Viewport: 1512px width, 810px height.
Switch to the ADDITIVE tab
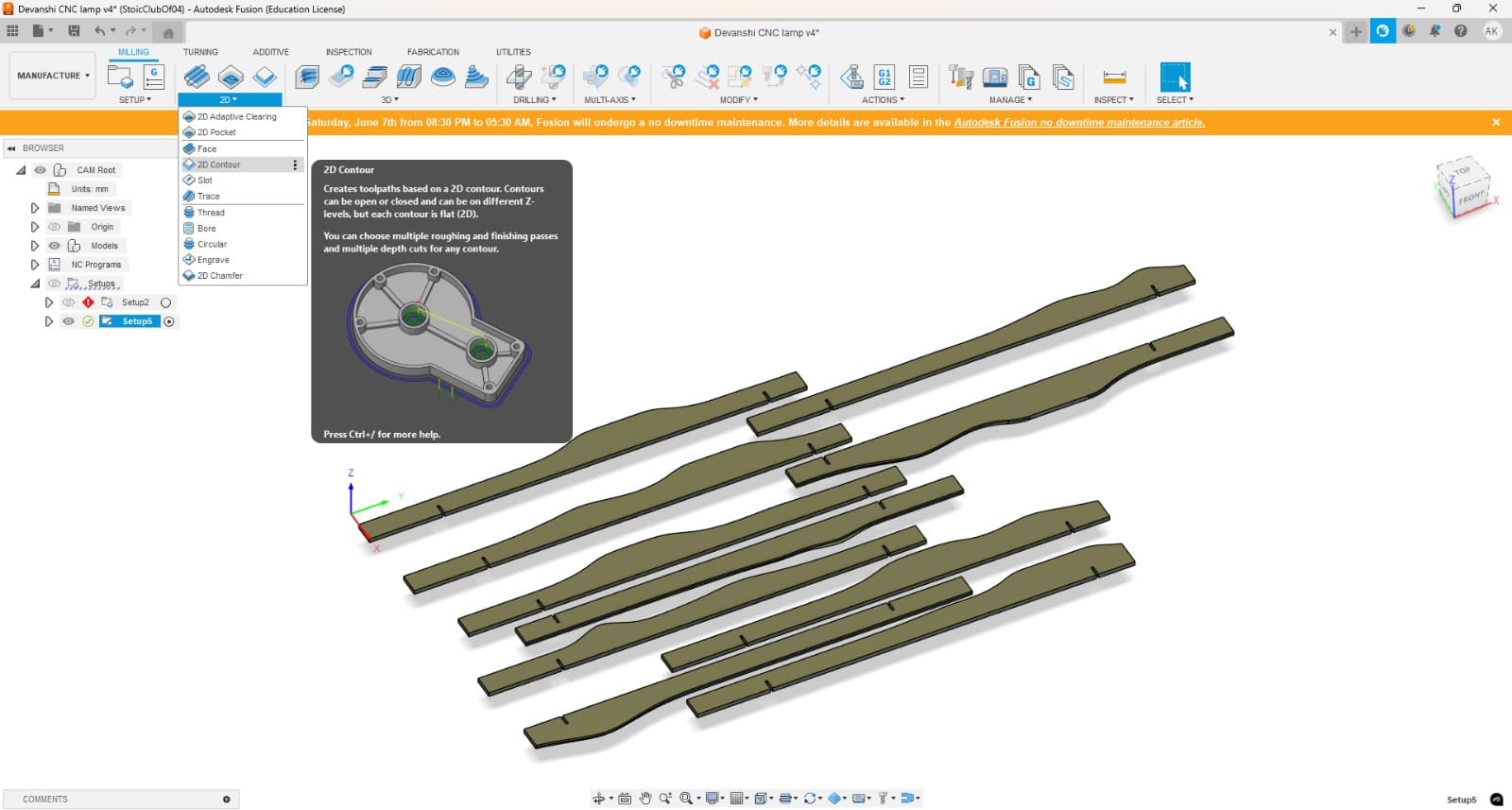point(271,52)
